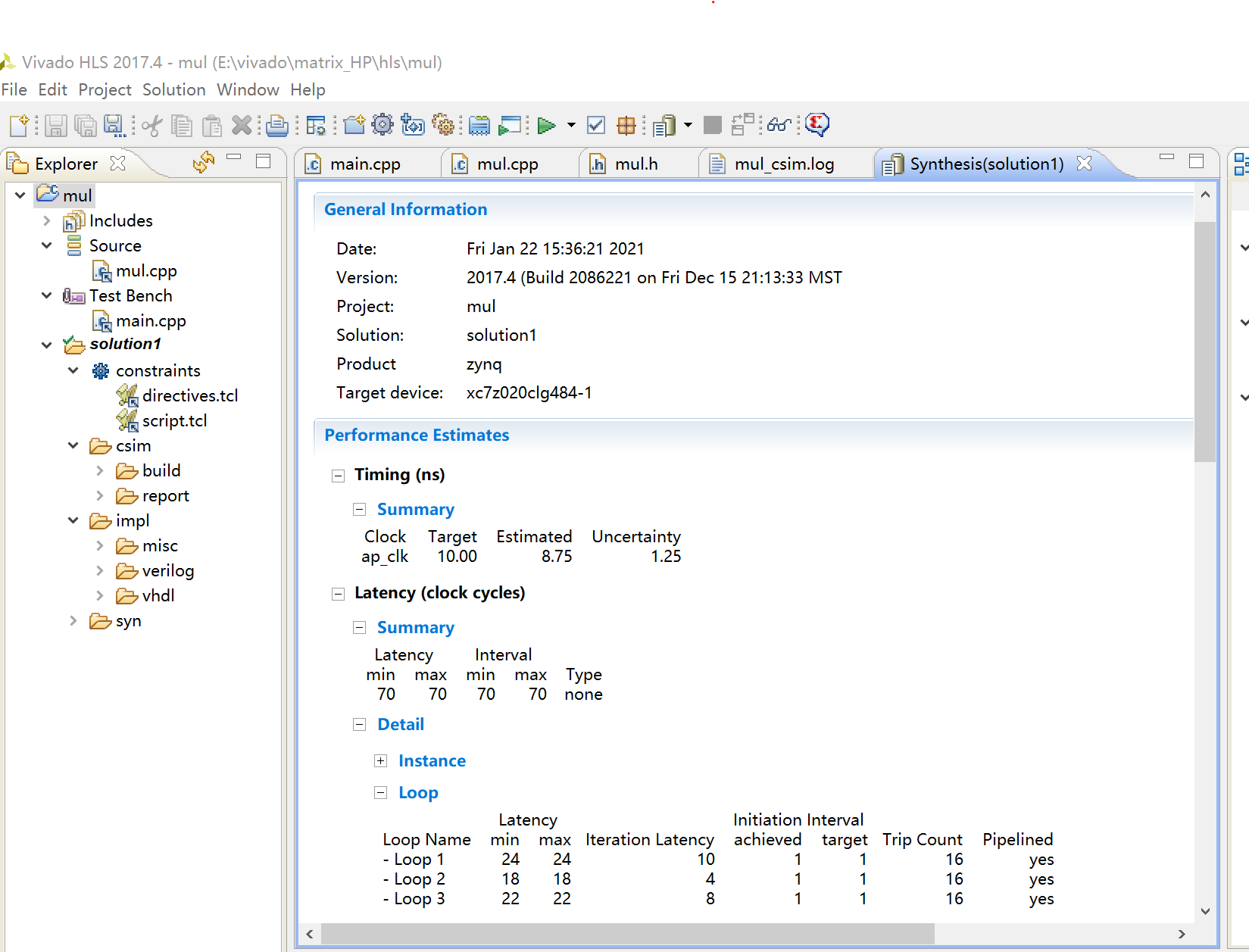Screen dimensions: 1249x952
Task: Maximize the Explorer view panel
Action: [264, 161]
